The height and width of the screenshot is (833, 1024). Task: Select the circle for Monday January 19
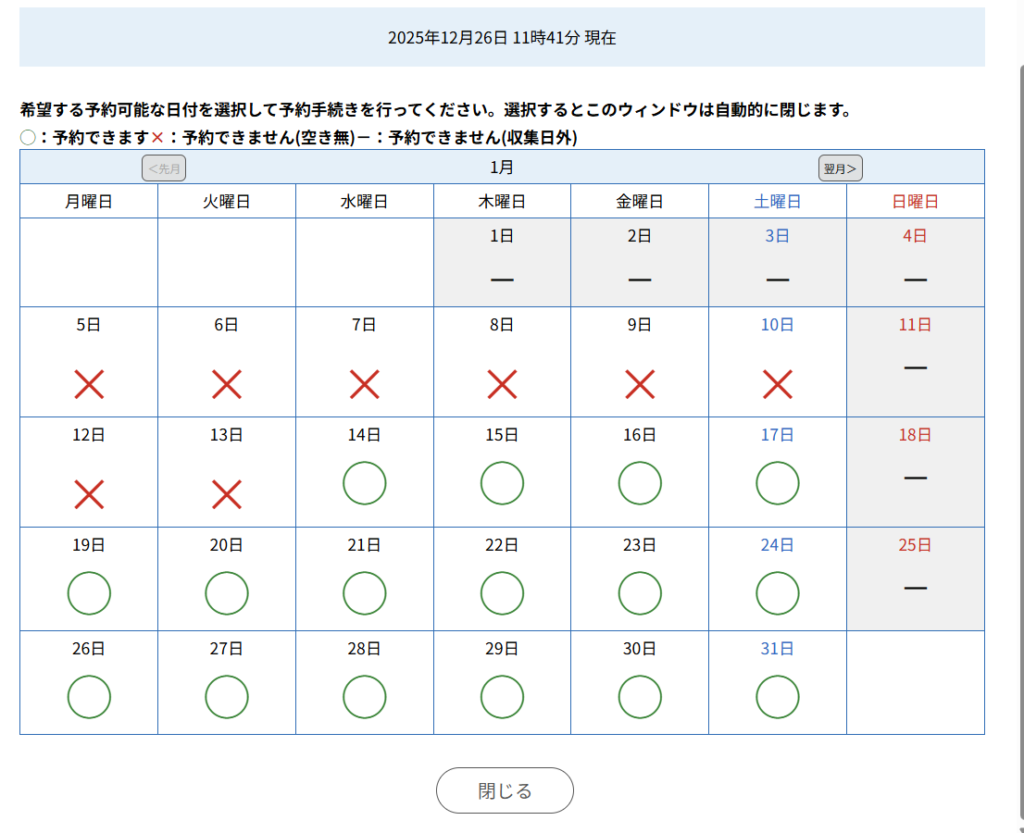click(89, 593)
